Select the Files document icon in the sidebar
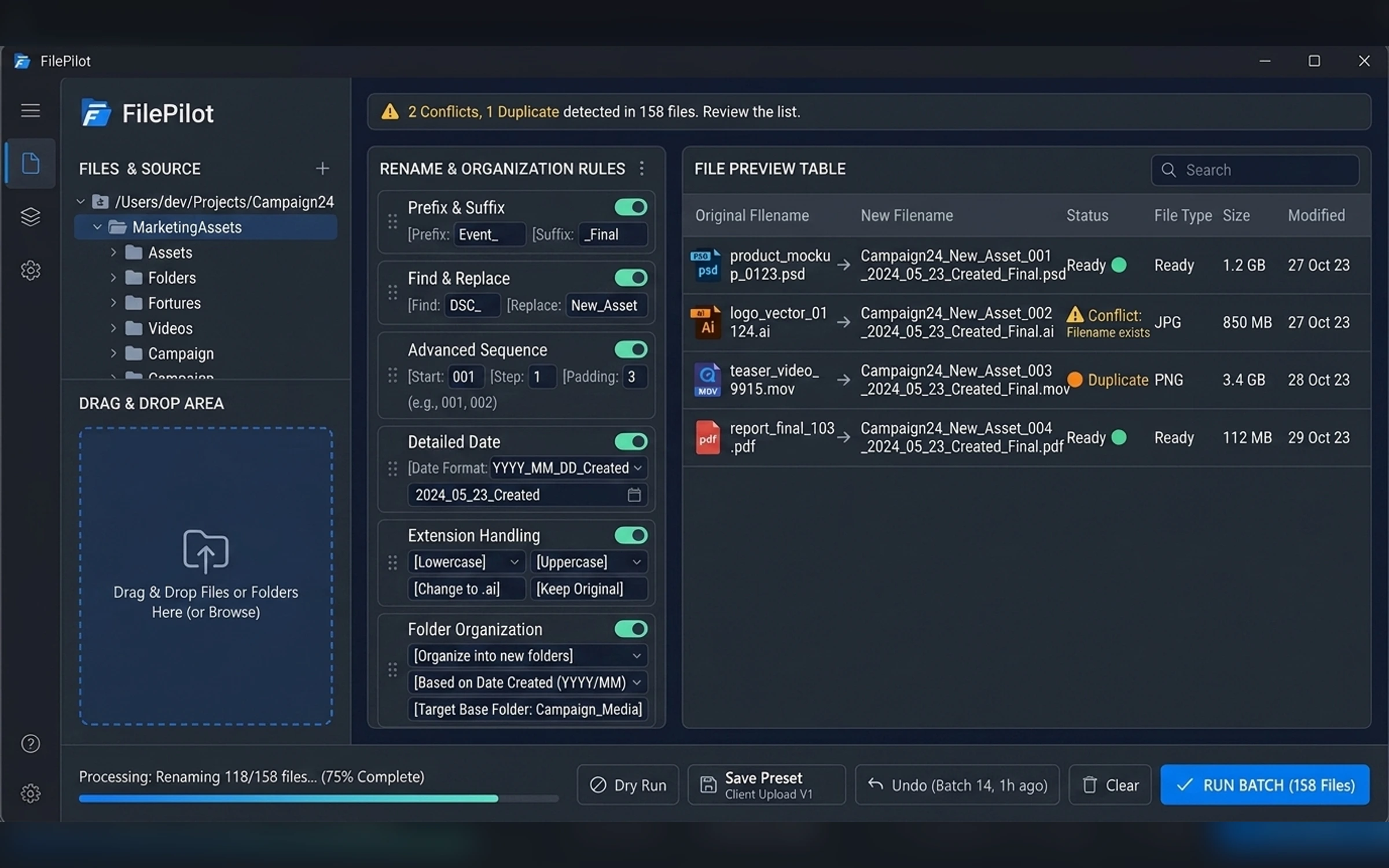The height and width of the screenshot is (868, 1389). [x=31, y=163]
